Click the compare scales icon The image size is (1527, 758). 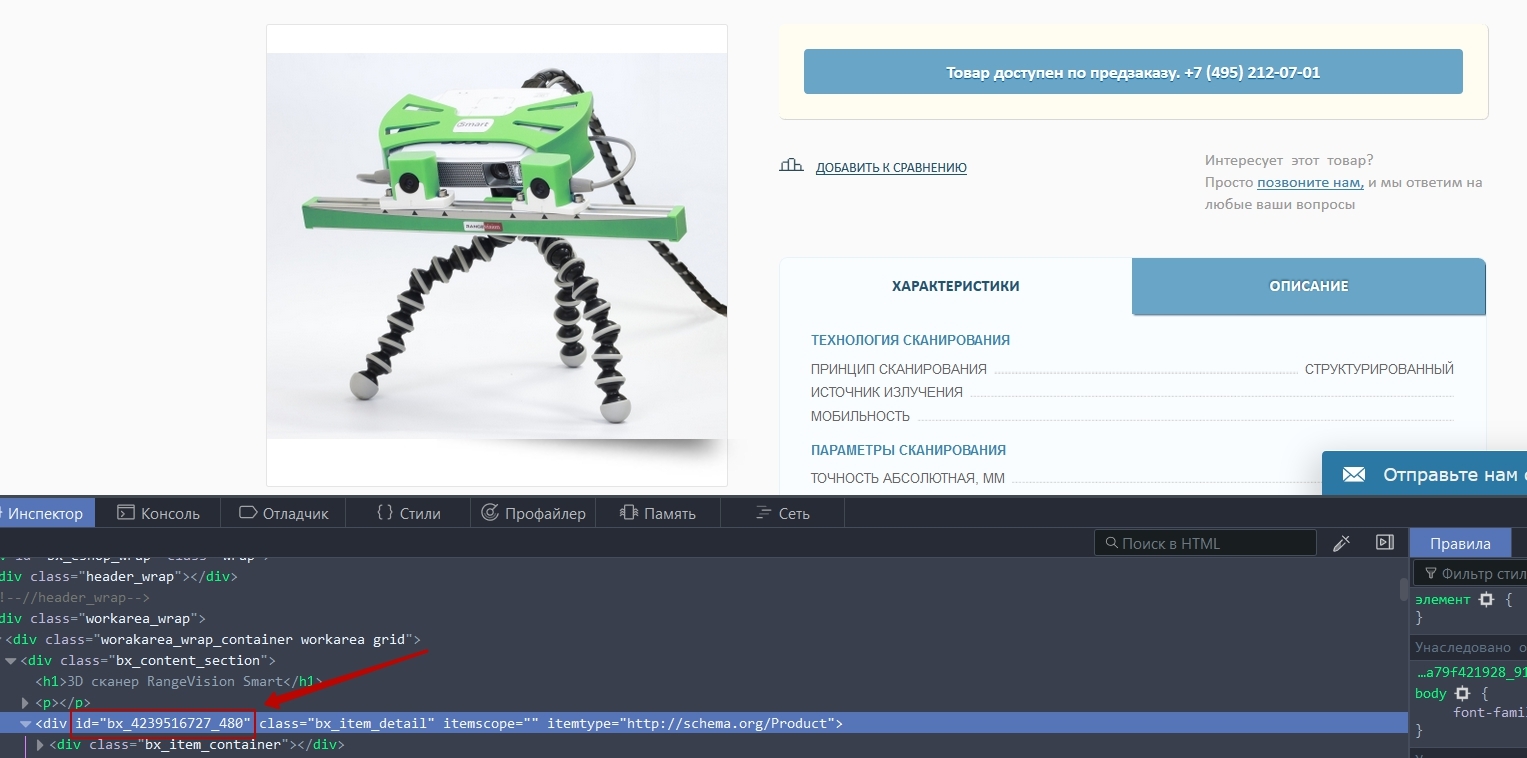791,166
